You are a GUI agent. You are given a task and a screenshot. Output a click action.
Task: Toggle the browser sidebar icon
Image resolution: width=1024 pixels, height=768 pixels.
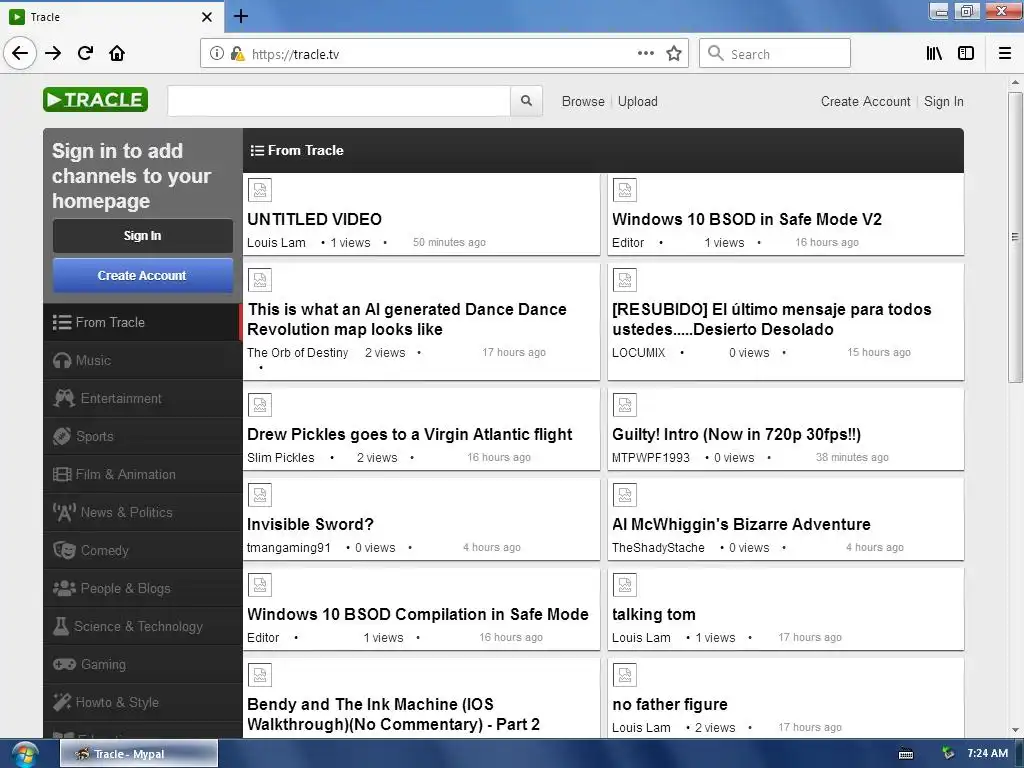(x=966, y=53)
